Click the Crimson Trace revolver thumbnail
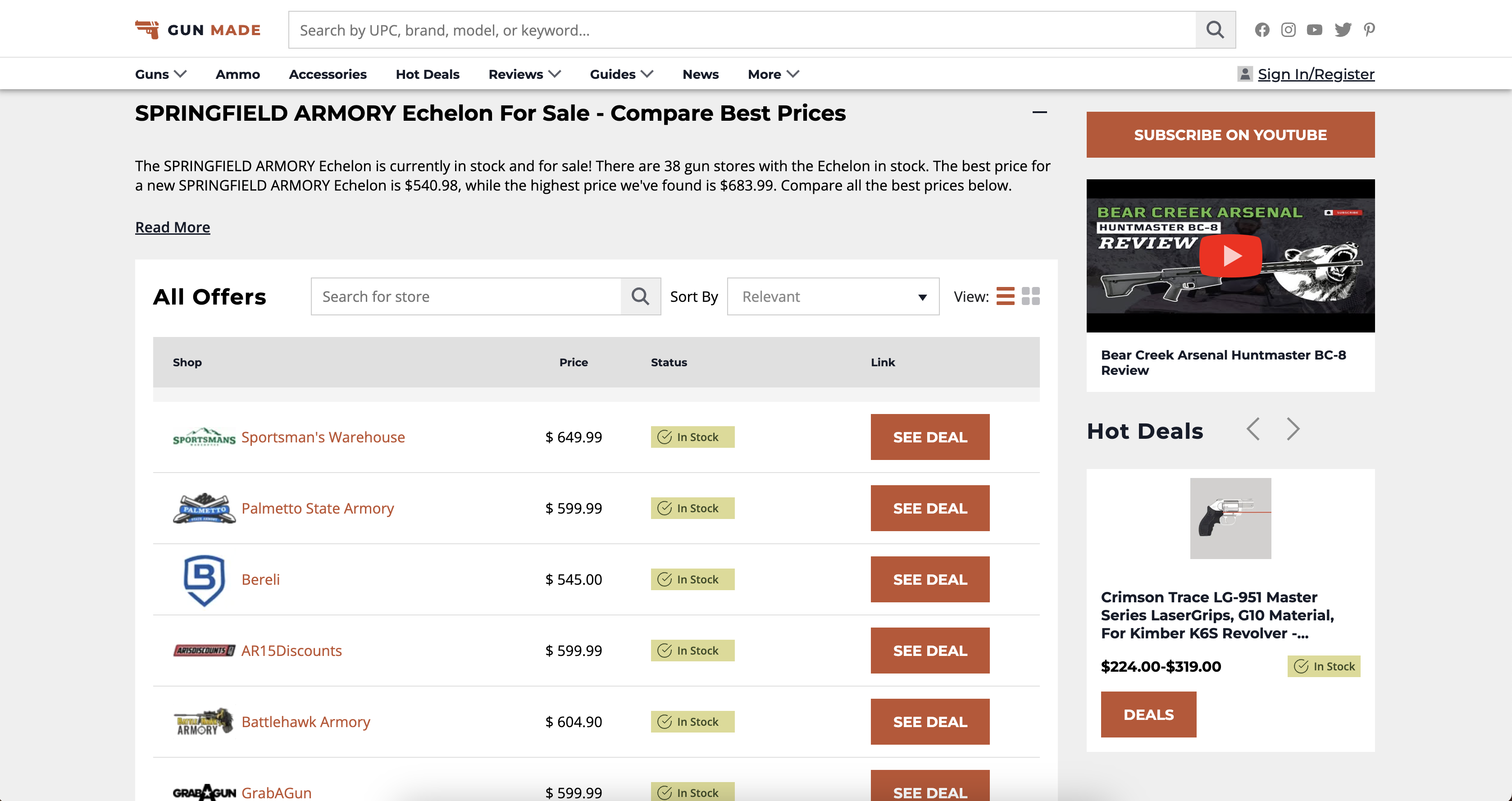The image size is (1512, 801). tap(1230, 518)
